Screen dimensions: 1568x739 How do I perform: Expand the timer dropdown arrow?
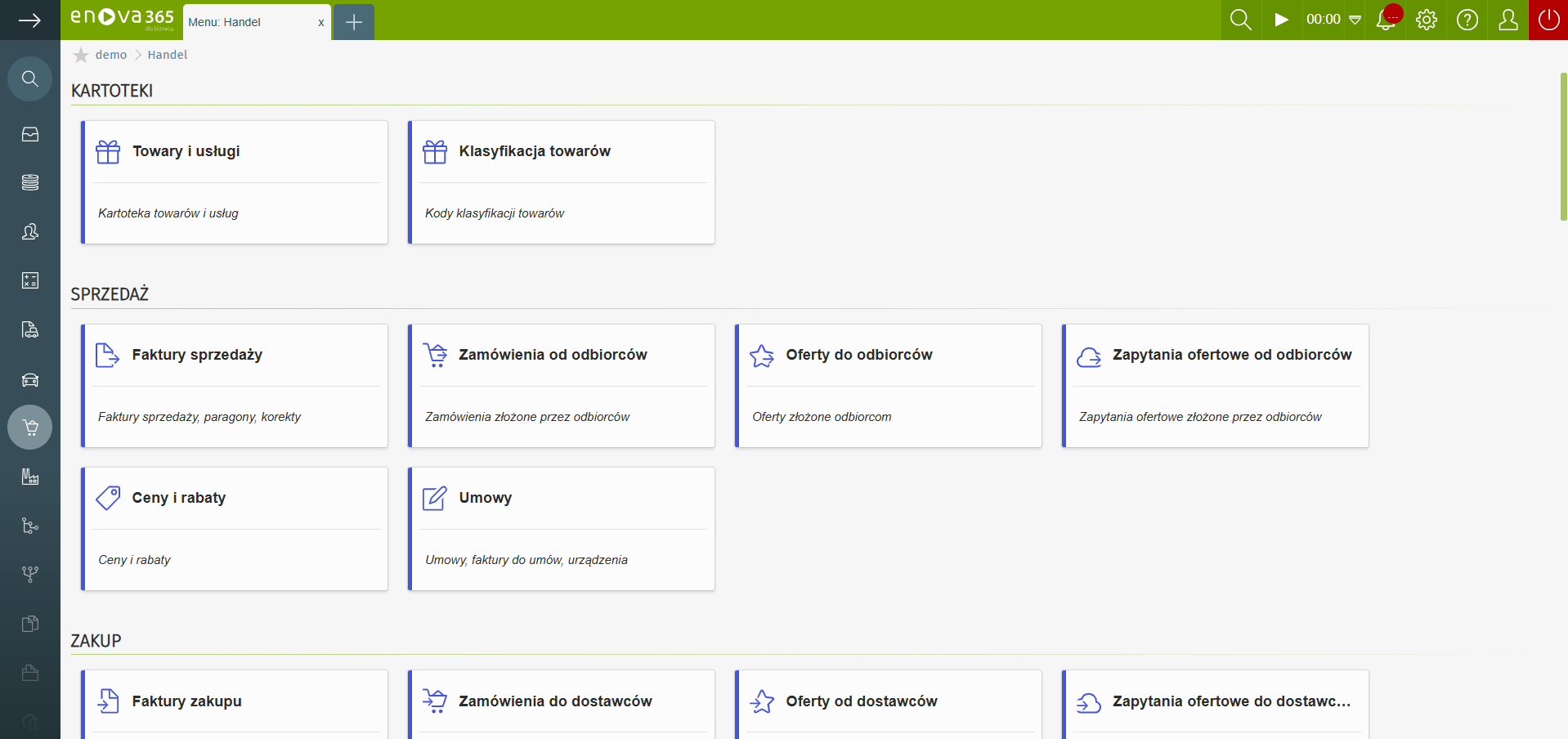(1355, 20)
